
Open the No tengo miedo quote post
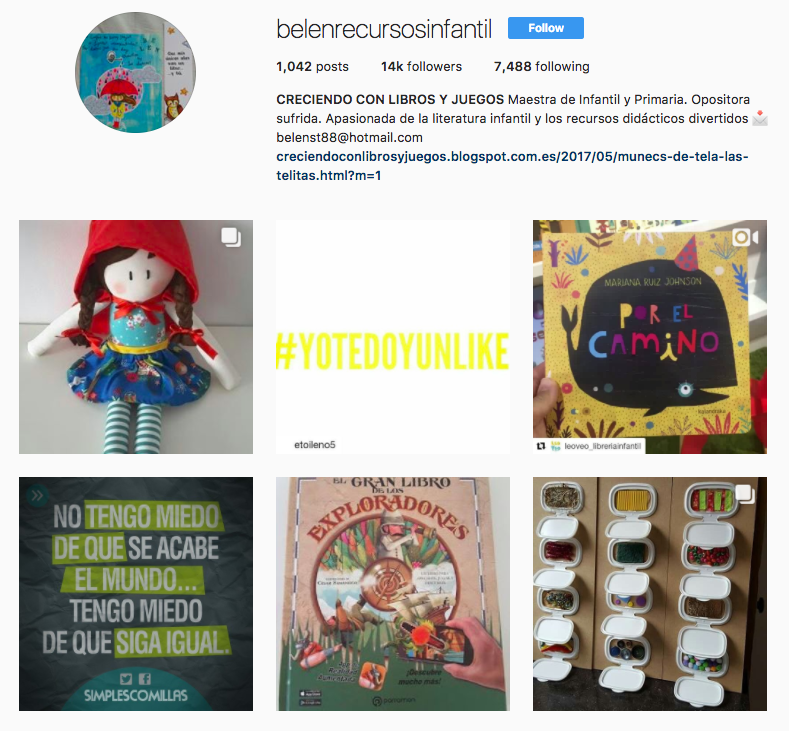(136, 594)
